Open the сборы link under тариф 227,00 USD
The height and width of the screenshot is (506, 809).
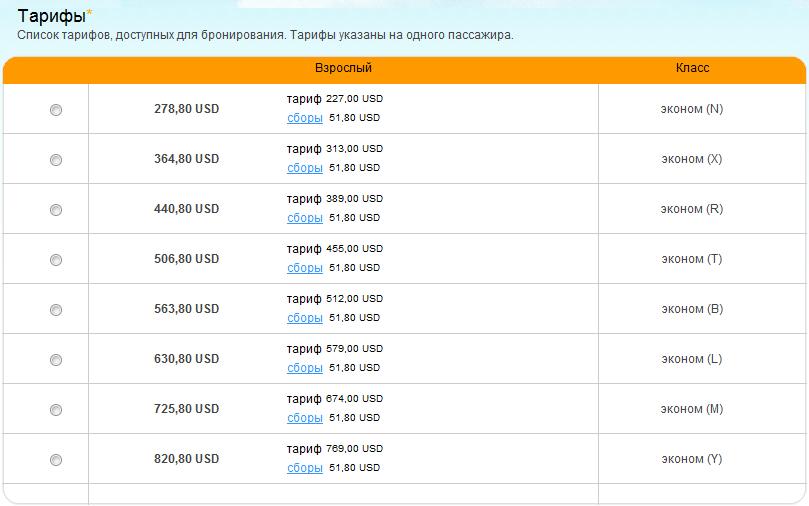click(x=304, y=118)
